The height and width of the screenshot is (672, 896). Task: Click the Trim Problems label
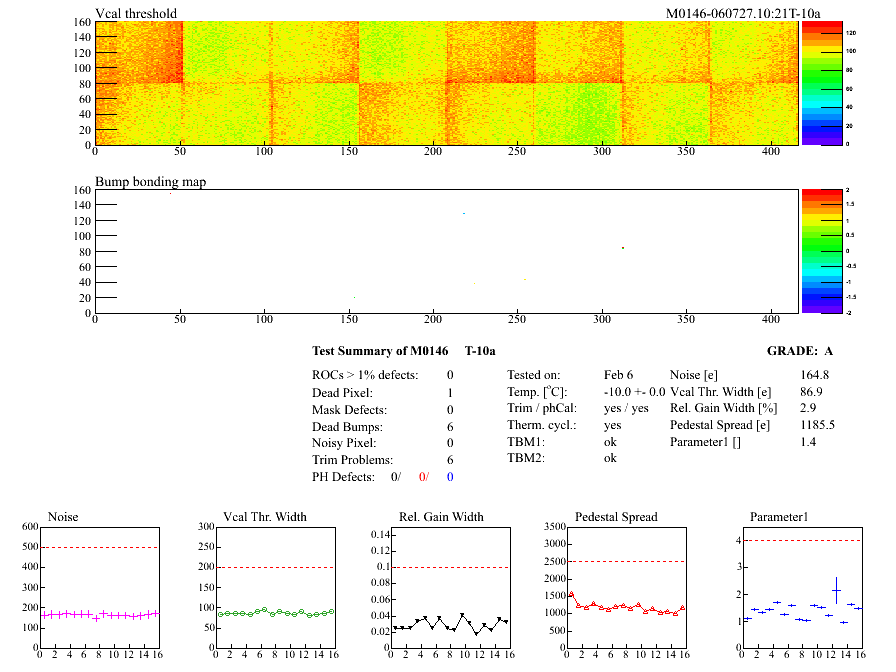click(350, 459)
